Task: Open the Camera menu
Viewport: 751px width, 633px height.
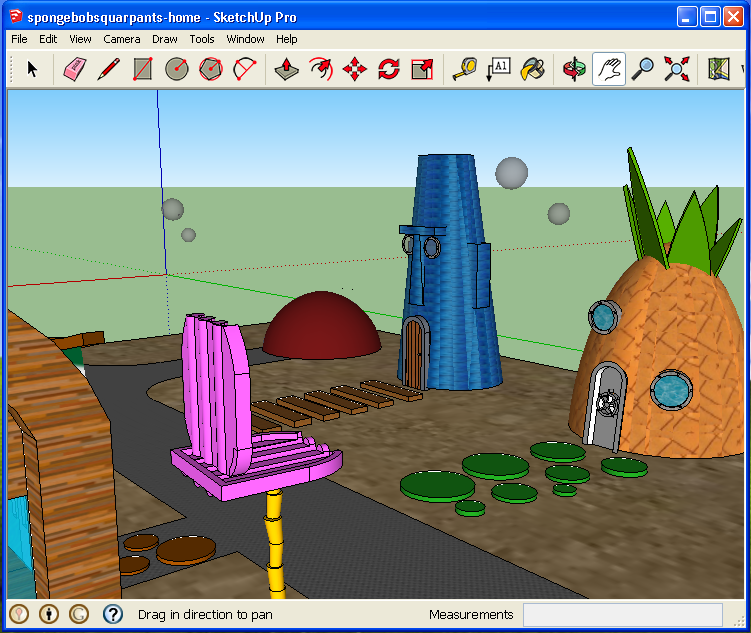Action: 122,39
